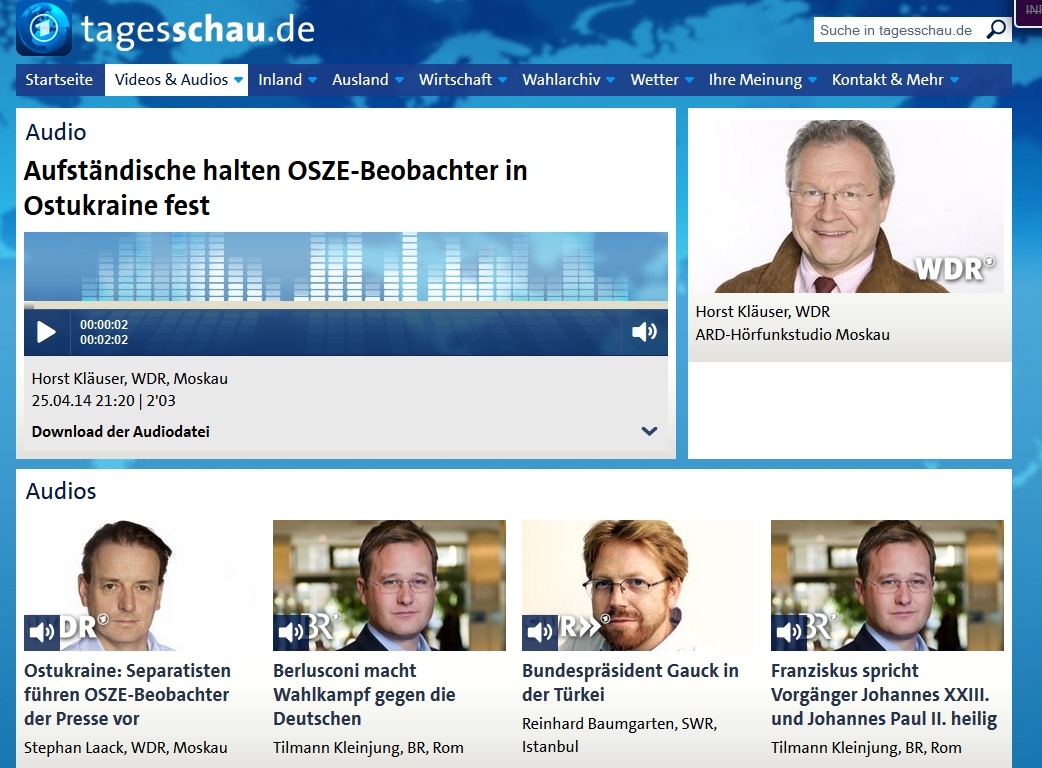This screenshot has height=768, width=1042.
Task: Click text 'Stephan Laack, WDR, Moskau'
Action: click(x=126, y=748)
